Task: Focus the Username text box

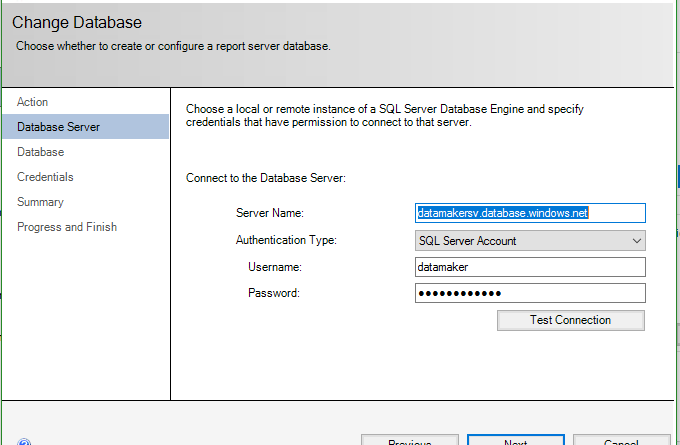Action: tap(529, 267)
